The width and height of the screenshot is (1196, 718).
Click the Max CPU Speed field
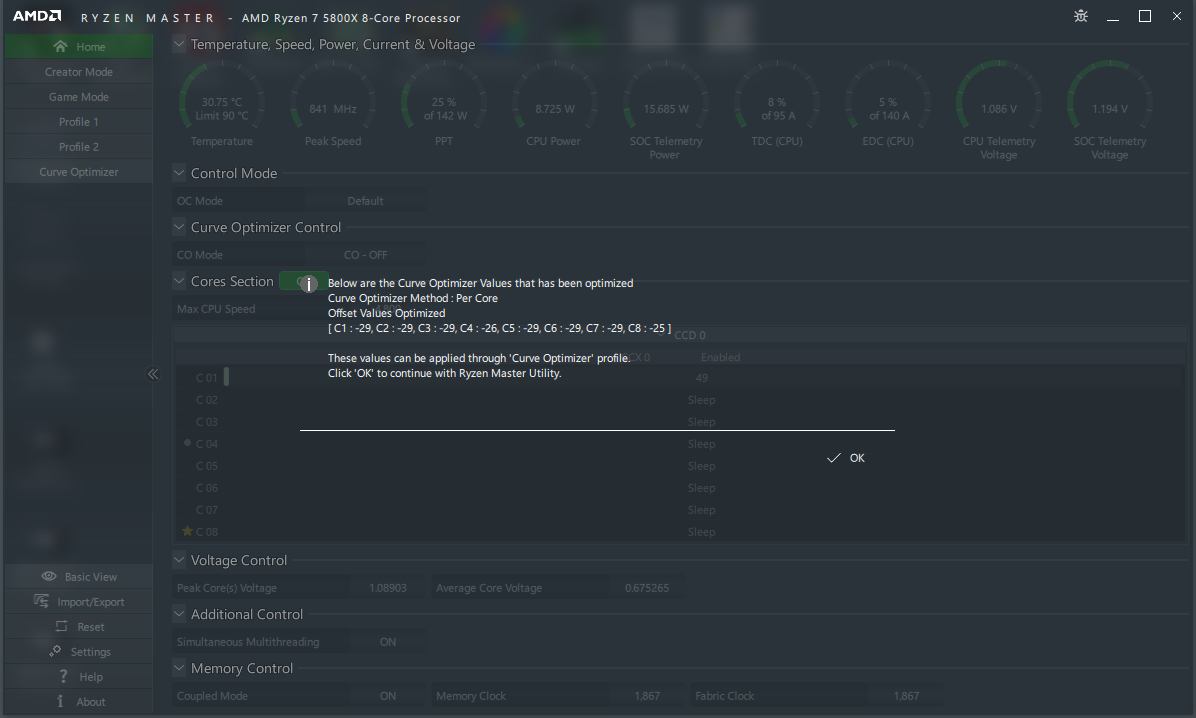pyautogui.click(x=301, y=309)
